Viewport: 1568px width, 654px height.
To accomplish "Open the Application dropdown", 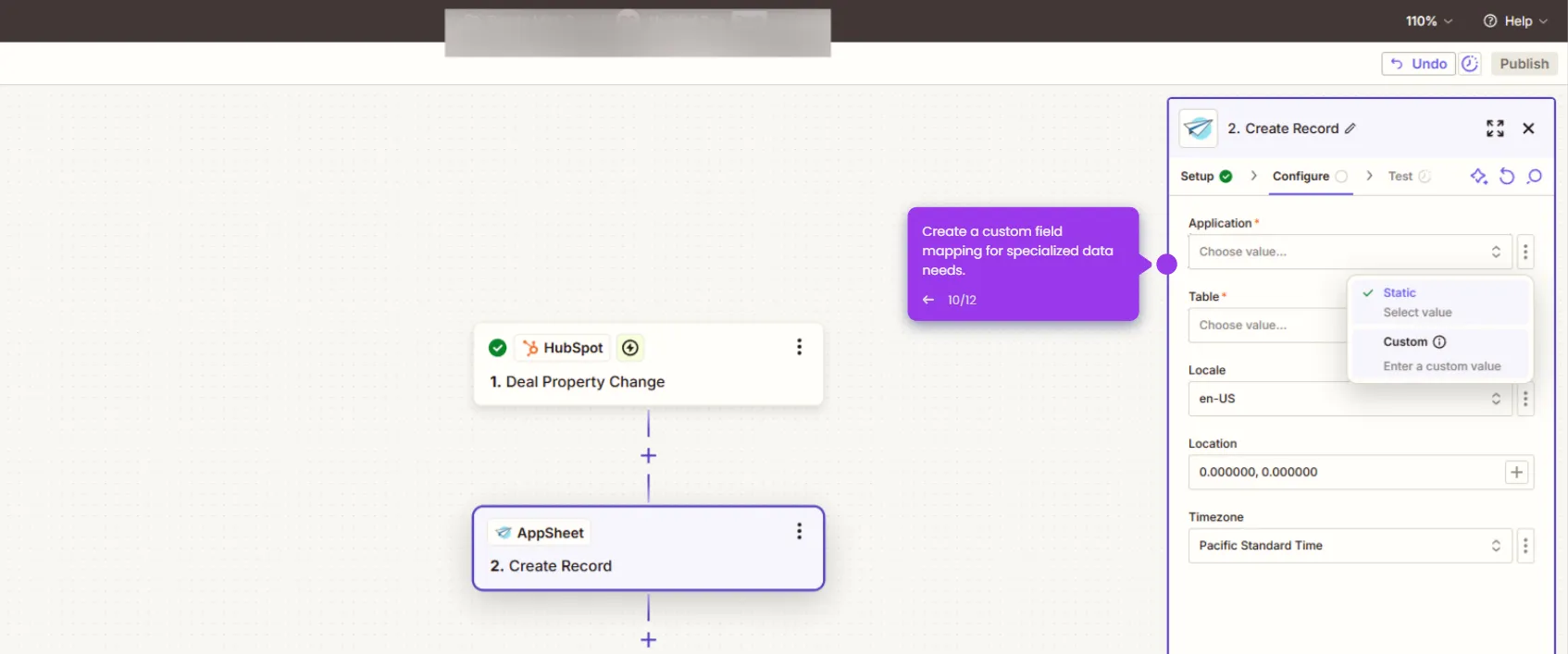I will (1350, 252).
